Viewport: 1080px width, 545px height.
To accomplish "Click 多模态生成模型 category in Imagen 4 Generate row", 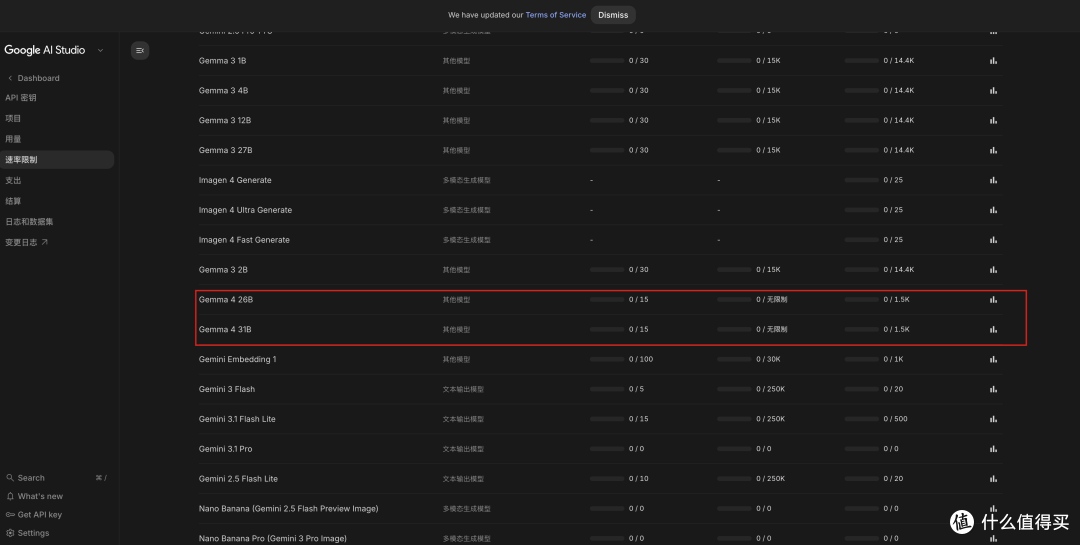I will [467, 180].
